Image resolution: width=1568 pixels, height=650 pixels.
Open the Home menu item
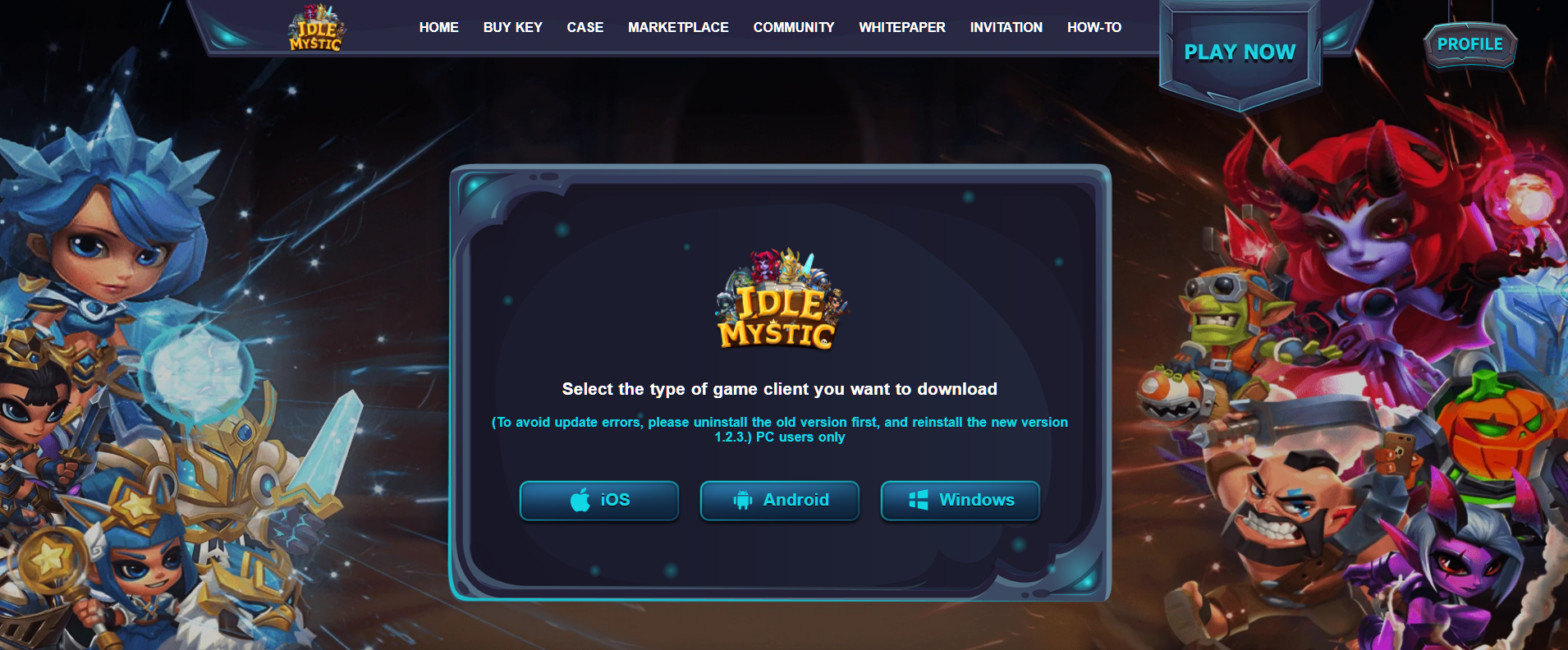pos(439,27)
